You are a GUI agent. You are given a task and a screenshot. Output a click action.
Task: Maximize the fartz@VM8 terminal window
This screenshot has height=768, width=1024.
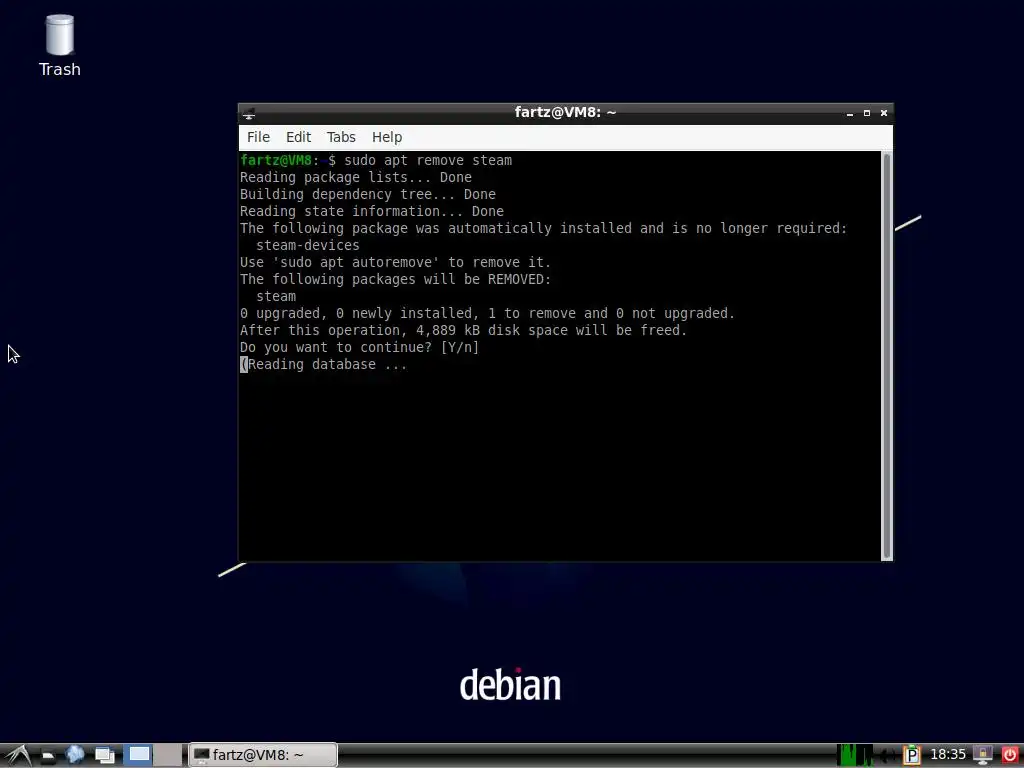[867, 113]
